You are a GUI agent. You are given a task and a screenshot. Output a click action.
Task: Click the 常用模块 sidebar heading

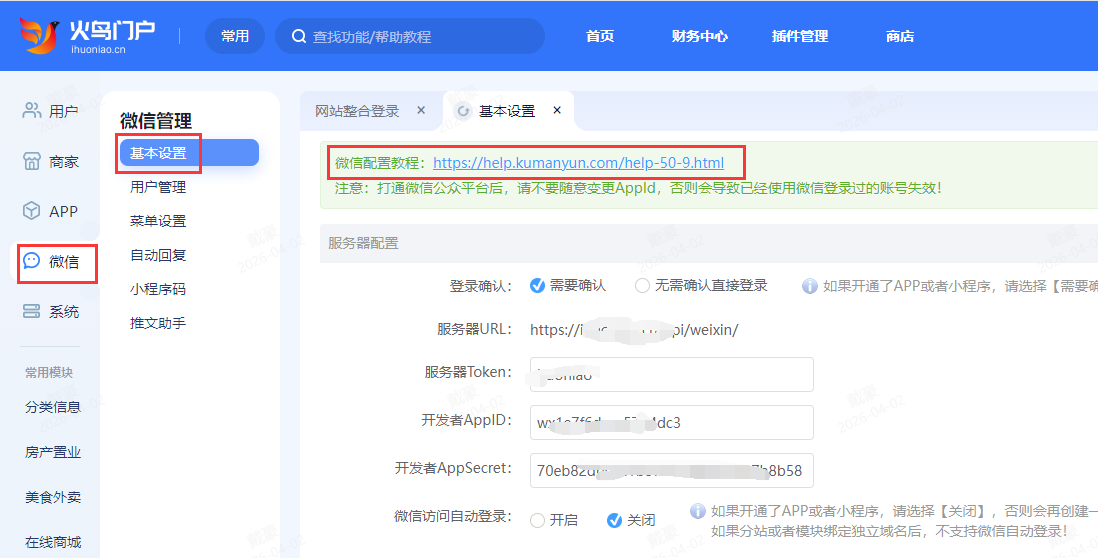point(49,372)
